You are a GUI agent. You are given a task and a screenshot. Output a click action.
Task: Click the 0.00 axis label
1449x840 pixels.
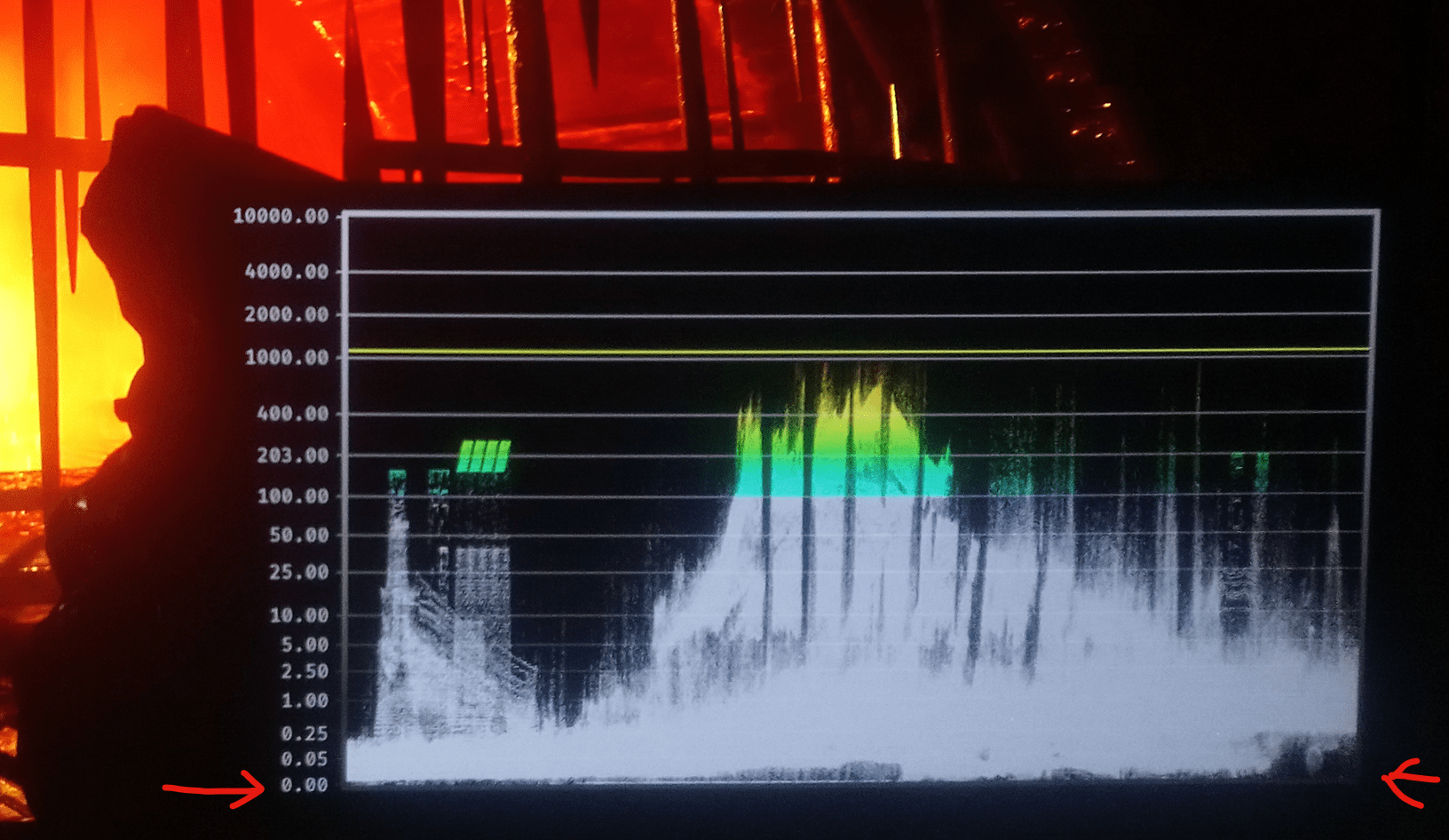(x=305, y=785)
